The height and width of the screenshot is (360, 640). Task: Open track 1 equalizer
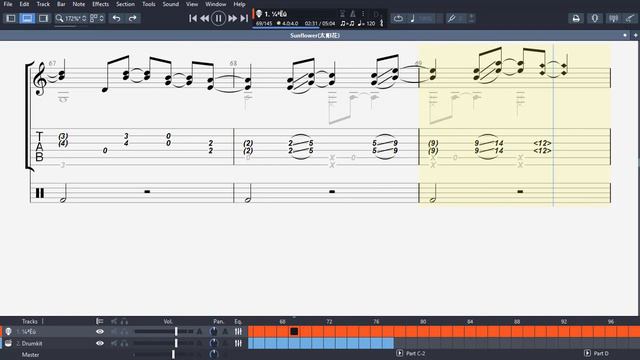(x=238, y=331)
